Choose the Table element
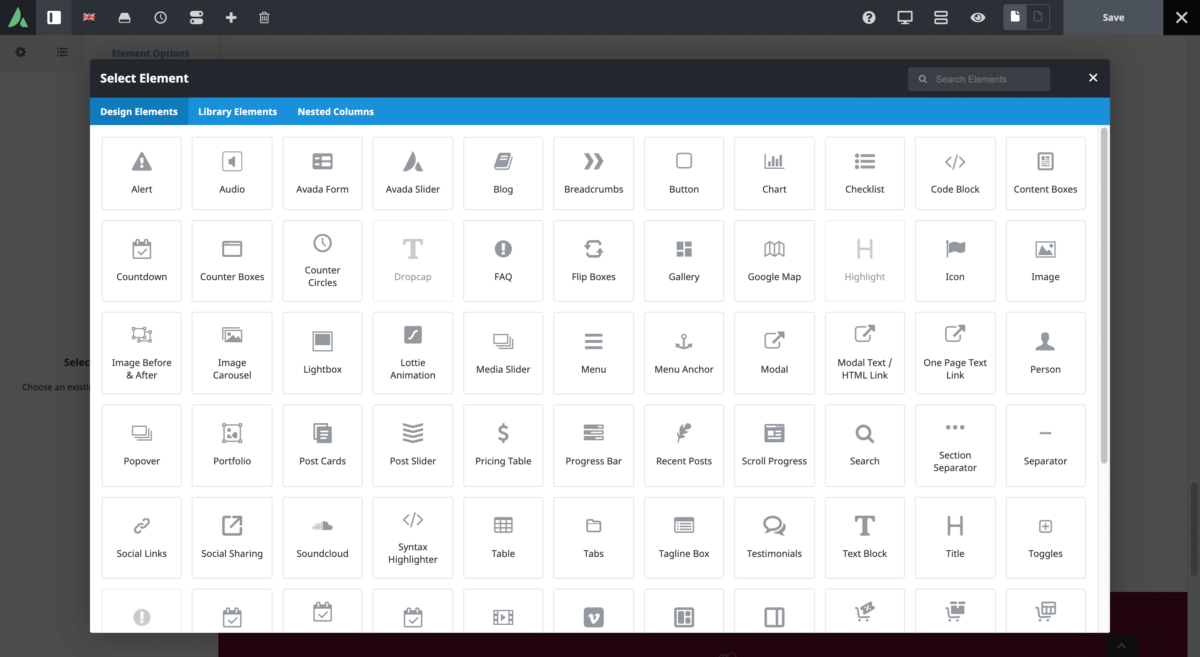Viewport: 1200px width, 657px height. (503, 537)
